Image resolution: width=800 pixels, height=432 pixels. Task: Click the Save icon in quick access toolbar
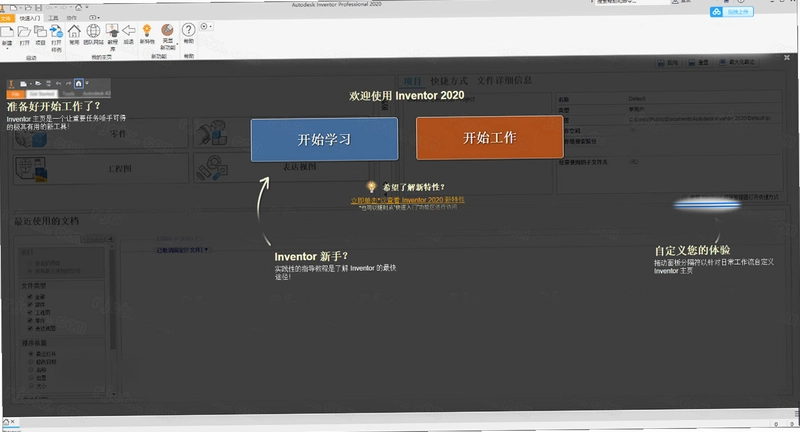click(38, 8)
